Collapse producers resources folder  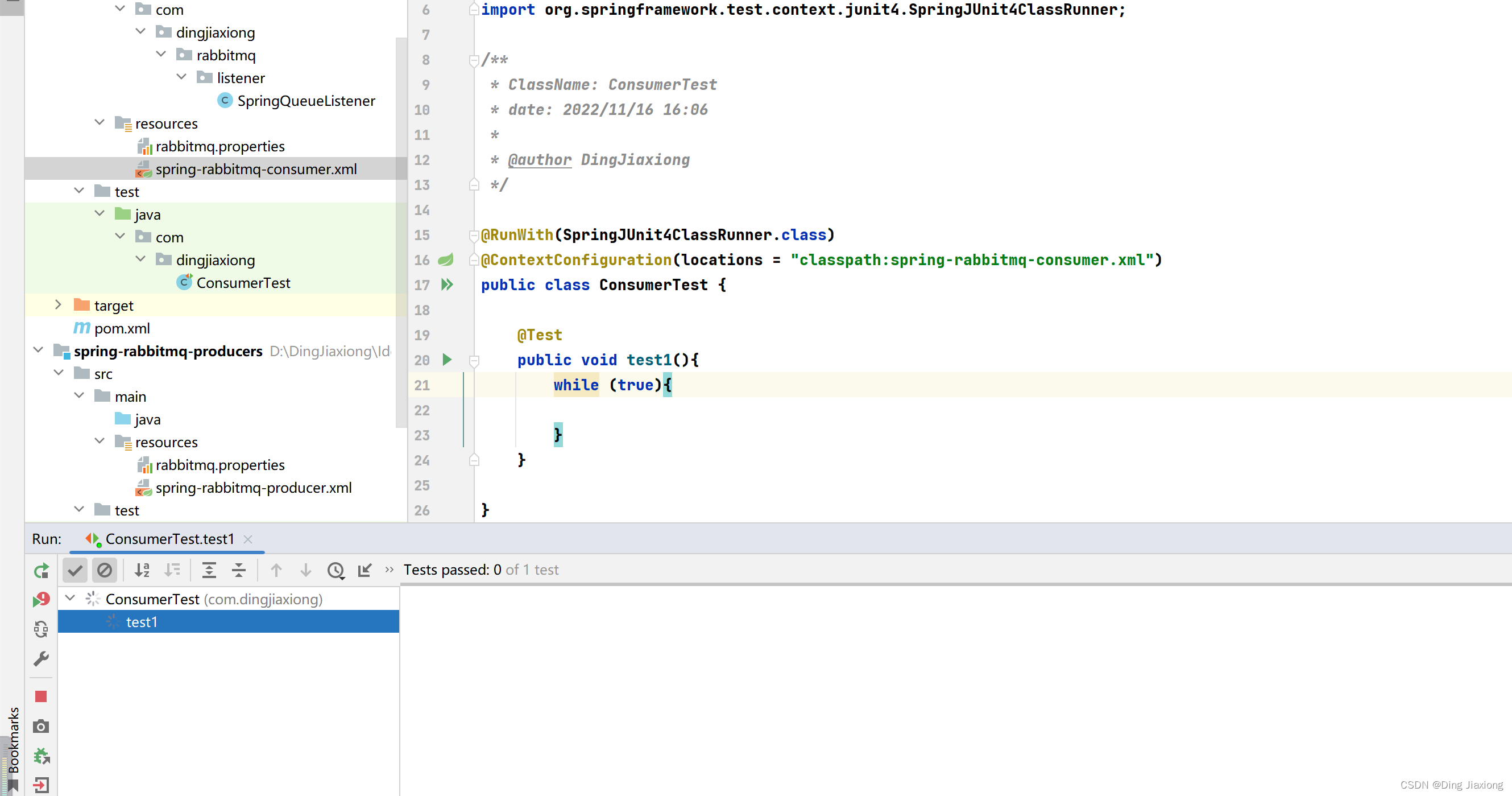point(100,442)
